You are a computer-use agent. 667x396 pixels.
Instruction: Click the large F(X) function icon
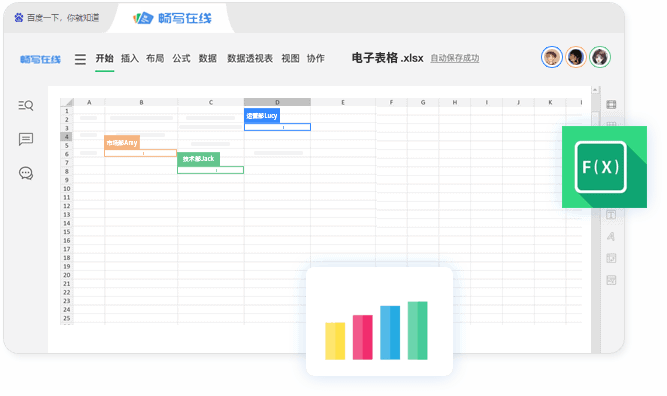point(604,167)
